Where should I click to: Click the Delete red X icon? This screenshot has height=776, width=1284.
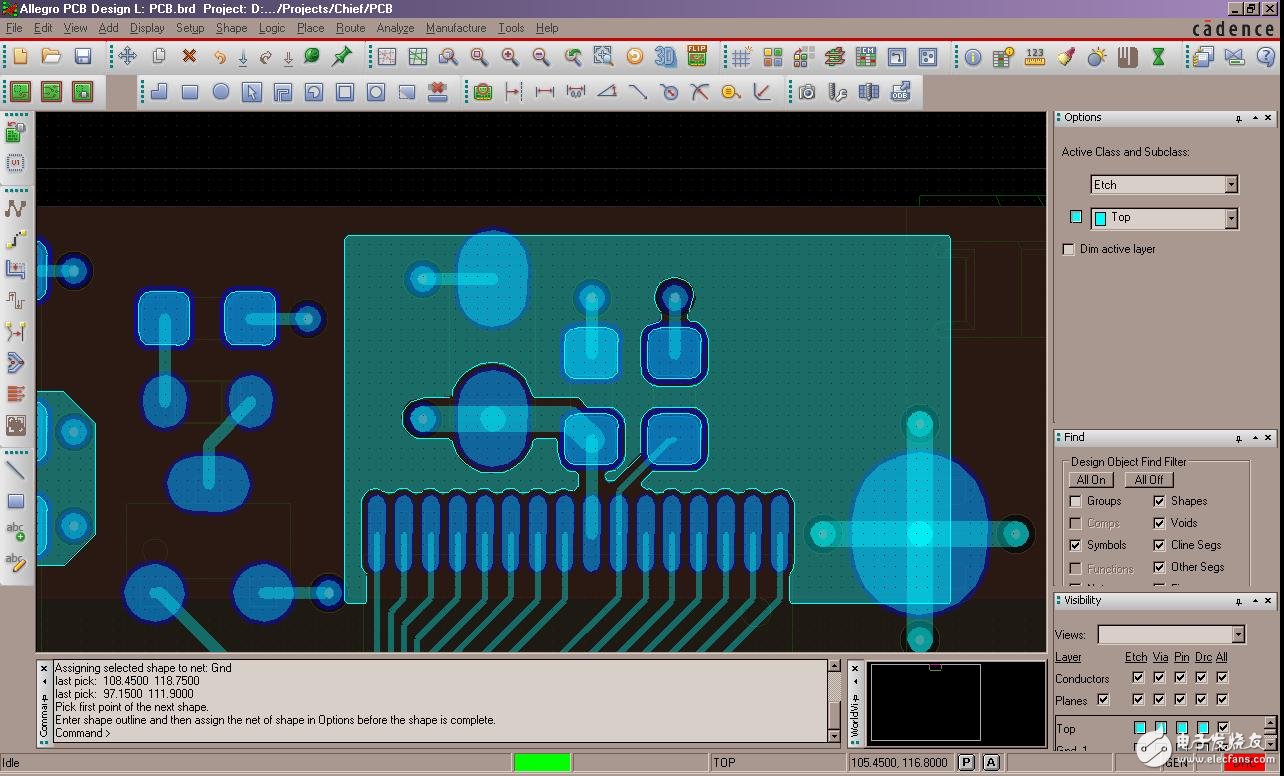tap(189, 57)
